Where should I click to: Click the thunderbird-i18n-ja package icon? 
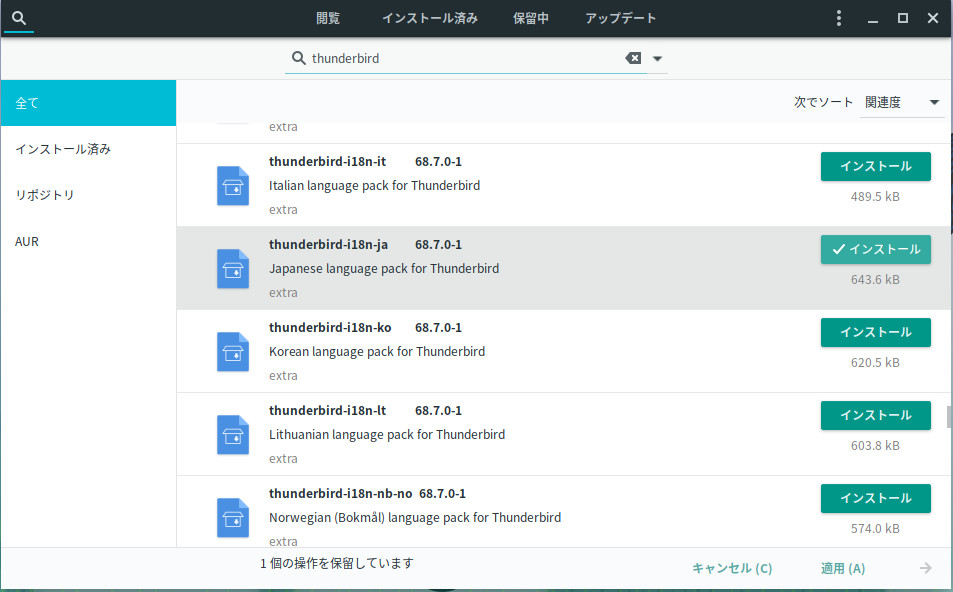233,269
